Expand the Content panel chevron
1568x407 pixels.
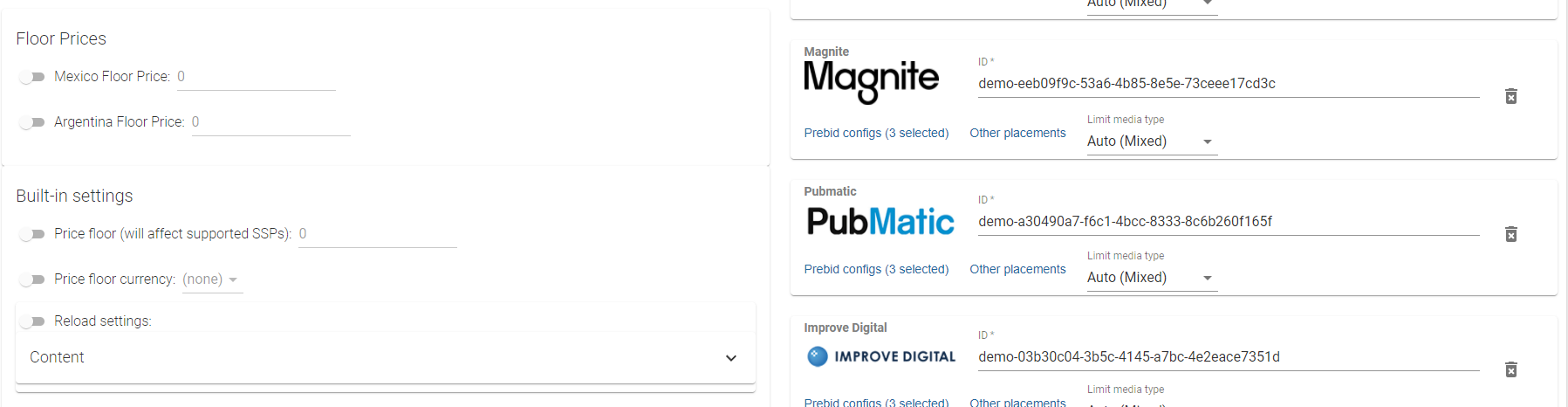[731, 358]
